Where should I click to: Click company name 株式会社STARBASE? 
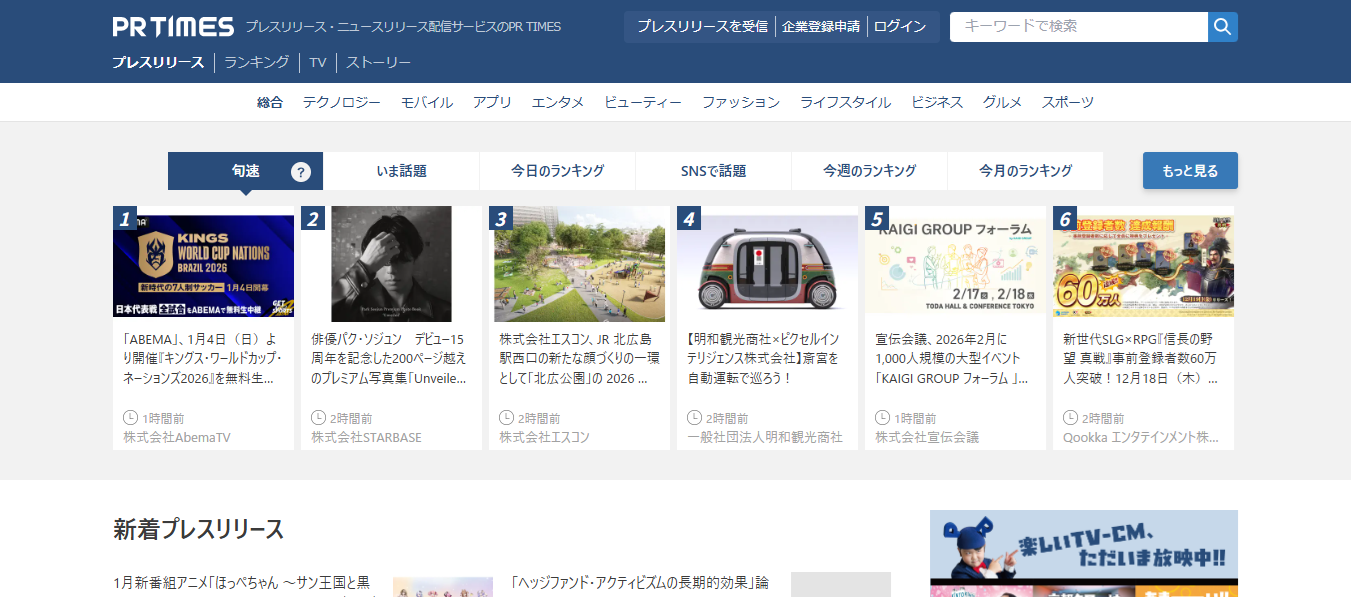(x=366, y=437)
